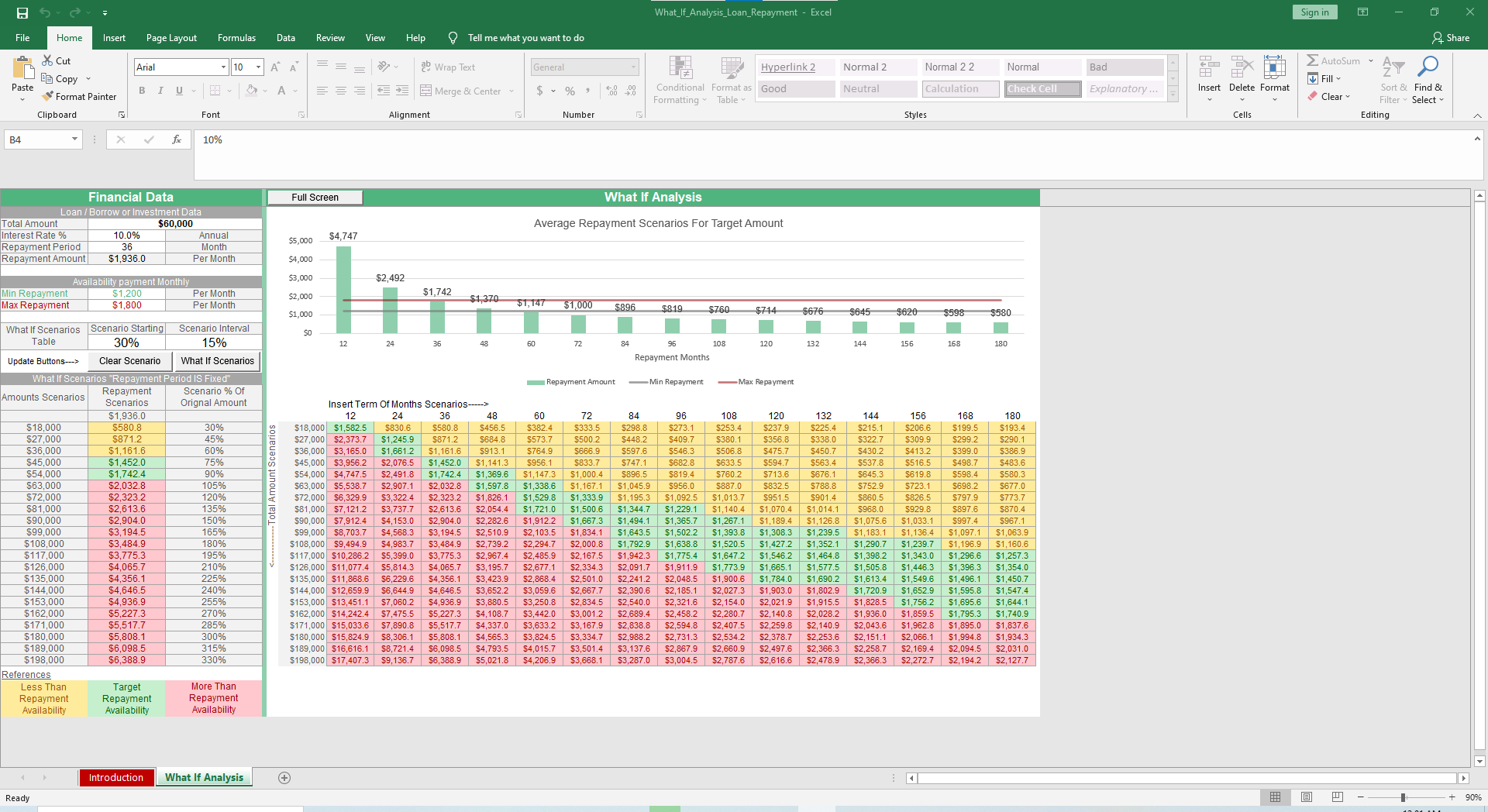Viewport: 1488px width, 812px height.
Task: Toggle Wrap Text
Action: (448, 67)
